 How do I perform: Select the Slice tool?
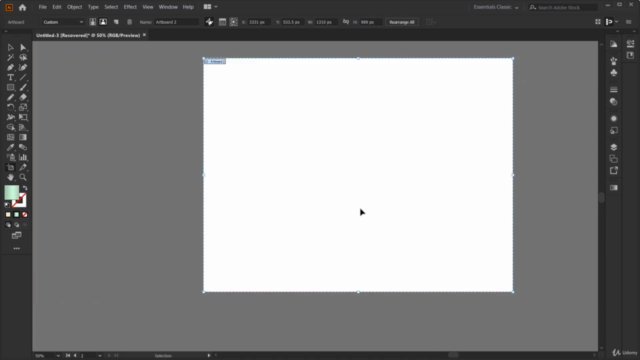[23, 167]
